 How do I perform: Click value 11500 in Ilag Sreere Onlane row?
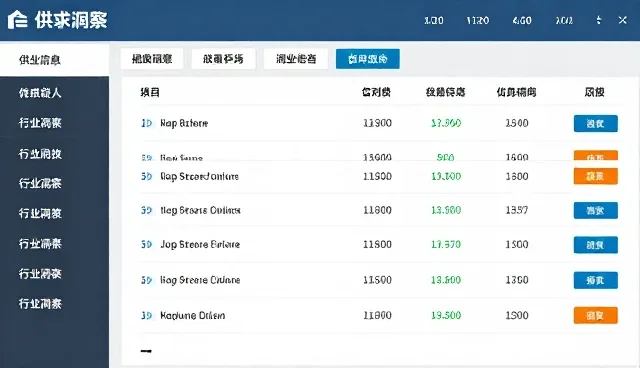coord(378,280)
